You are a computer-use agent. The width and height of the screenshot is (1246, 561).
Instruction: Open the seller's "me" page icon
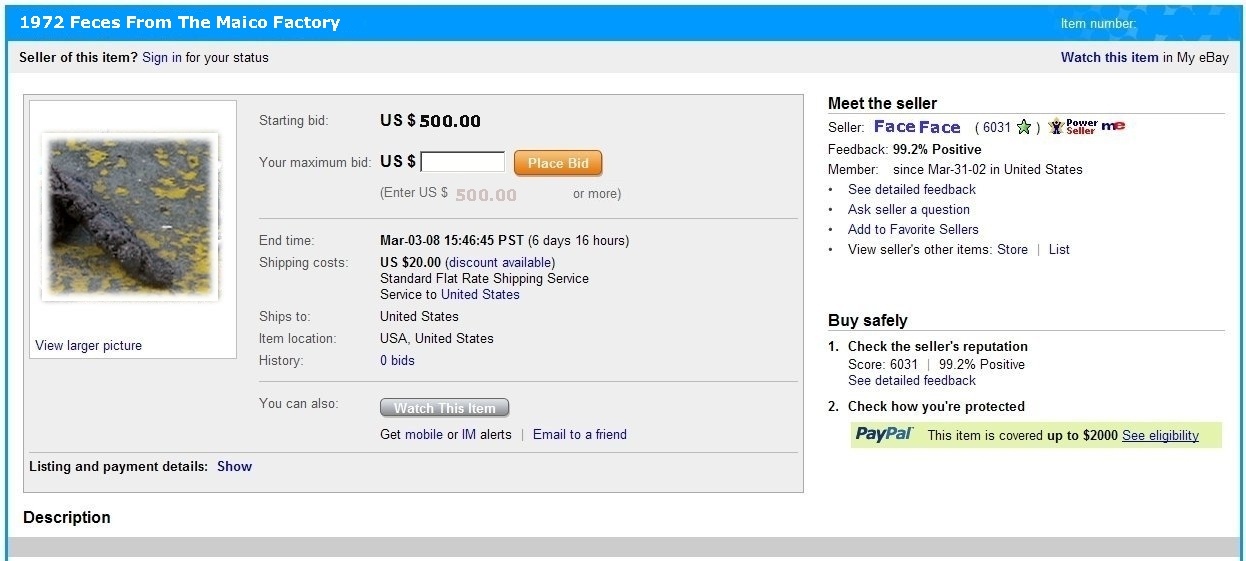[x=1113, y=126]
